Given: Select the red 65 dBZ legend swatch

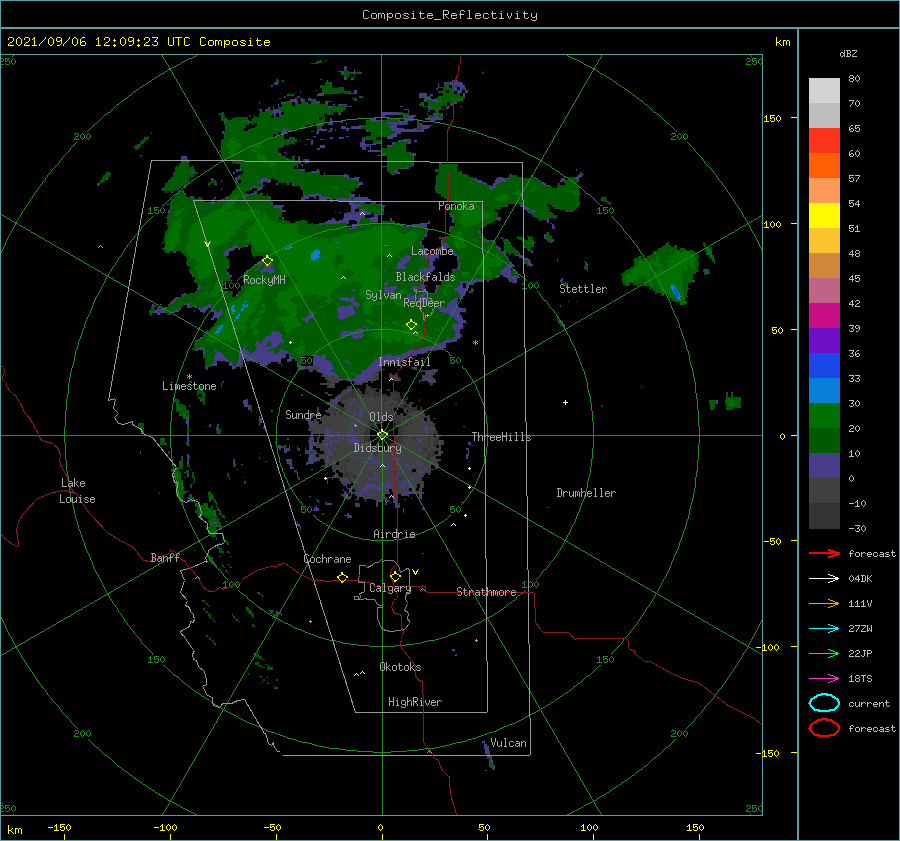Looking at the screenshot, I should [824, 141].
